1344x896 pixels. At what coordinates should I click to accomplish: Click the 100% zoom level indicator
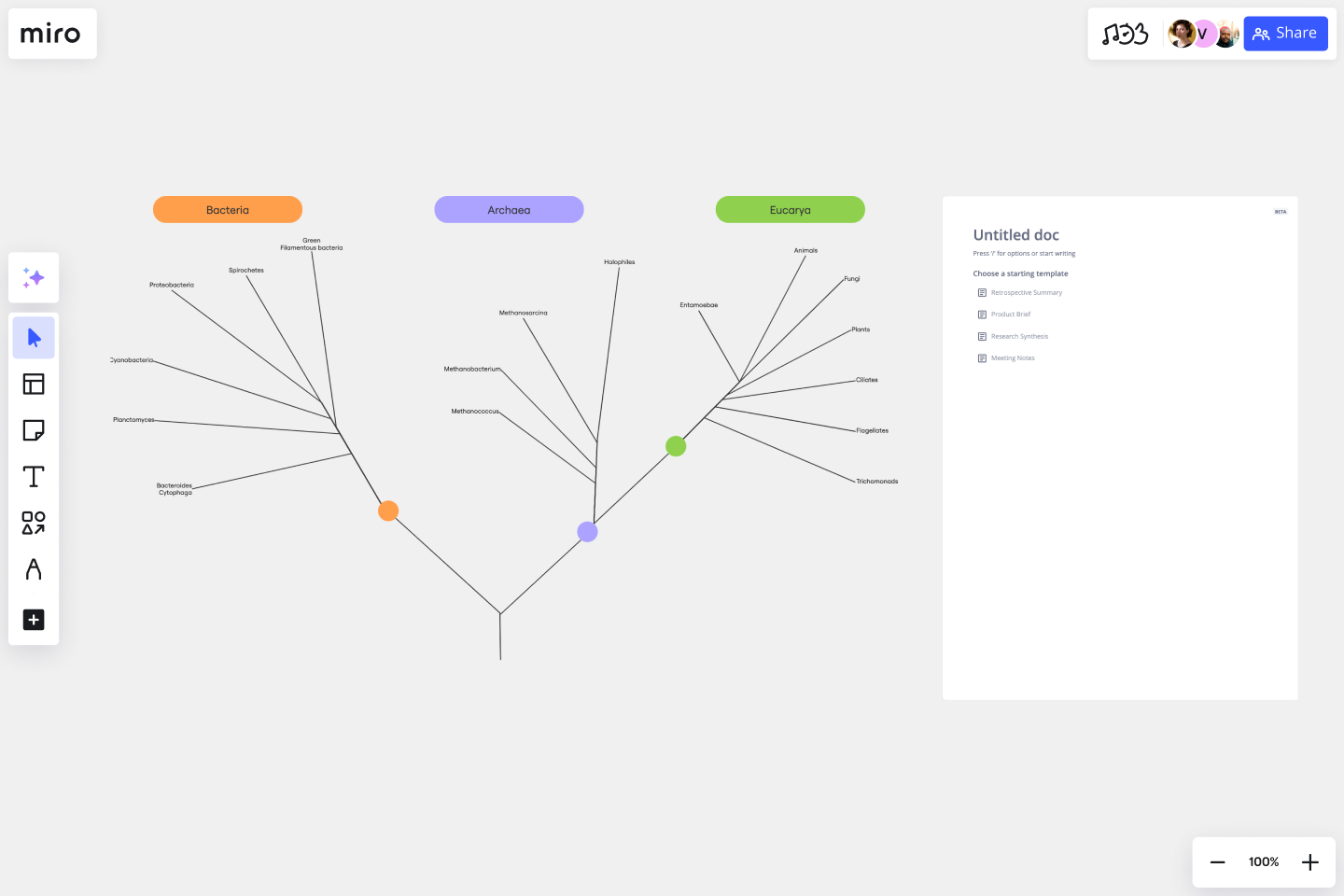(1263, 861)
